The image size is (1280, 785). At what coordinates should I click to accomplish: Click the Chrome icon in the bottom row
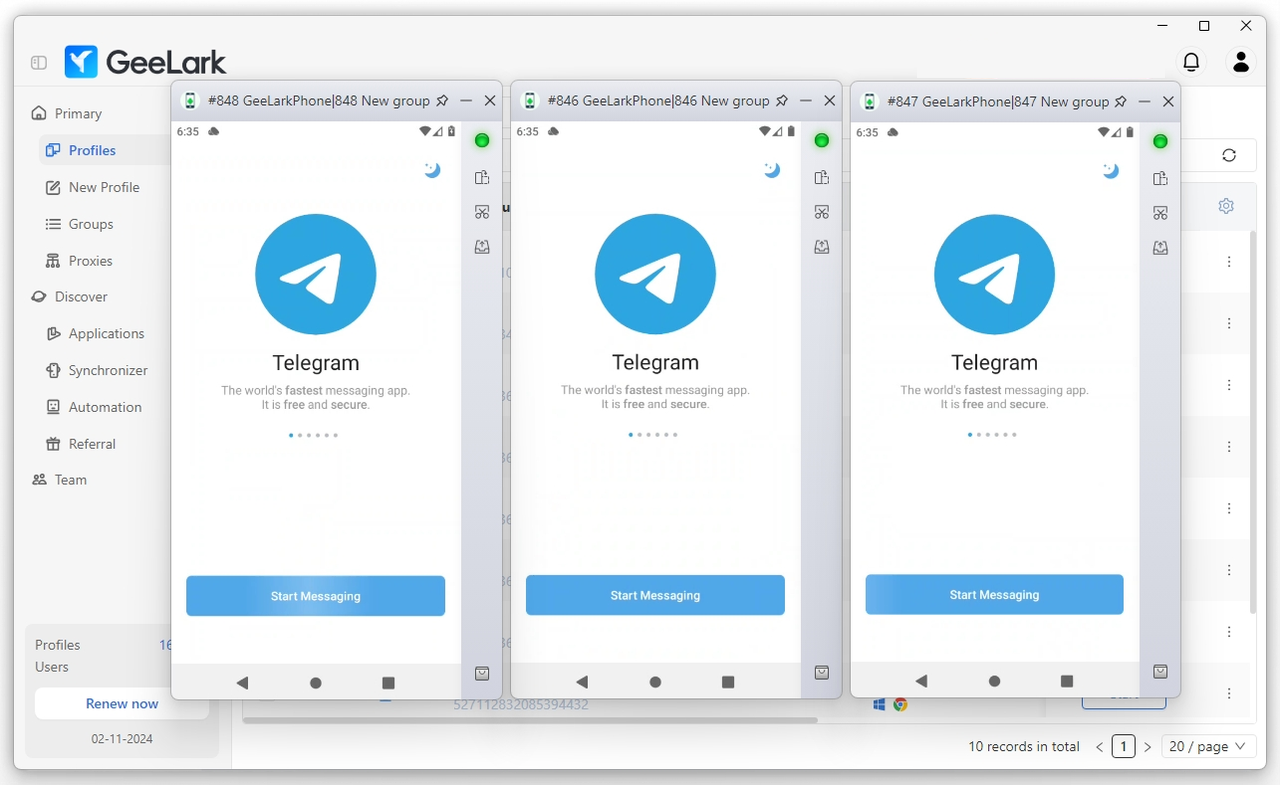pyautogui.click(x=900, y=705)
